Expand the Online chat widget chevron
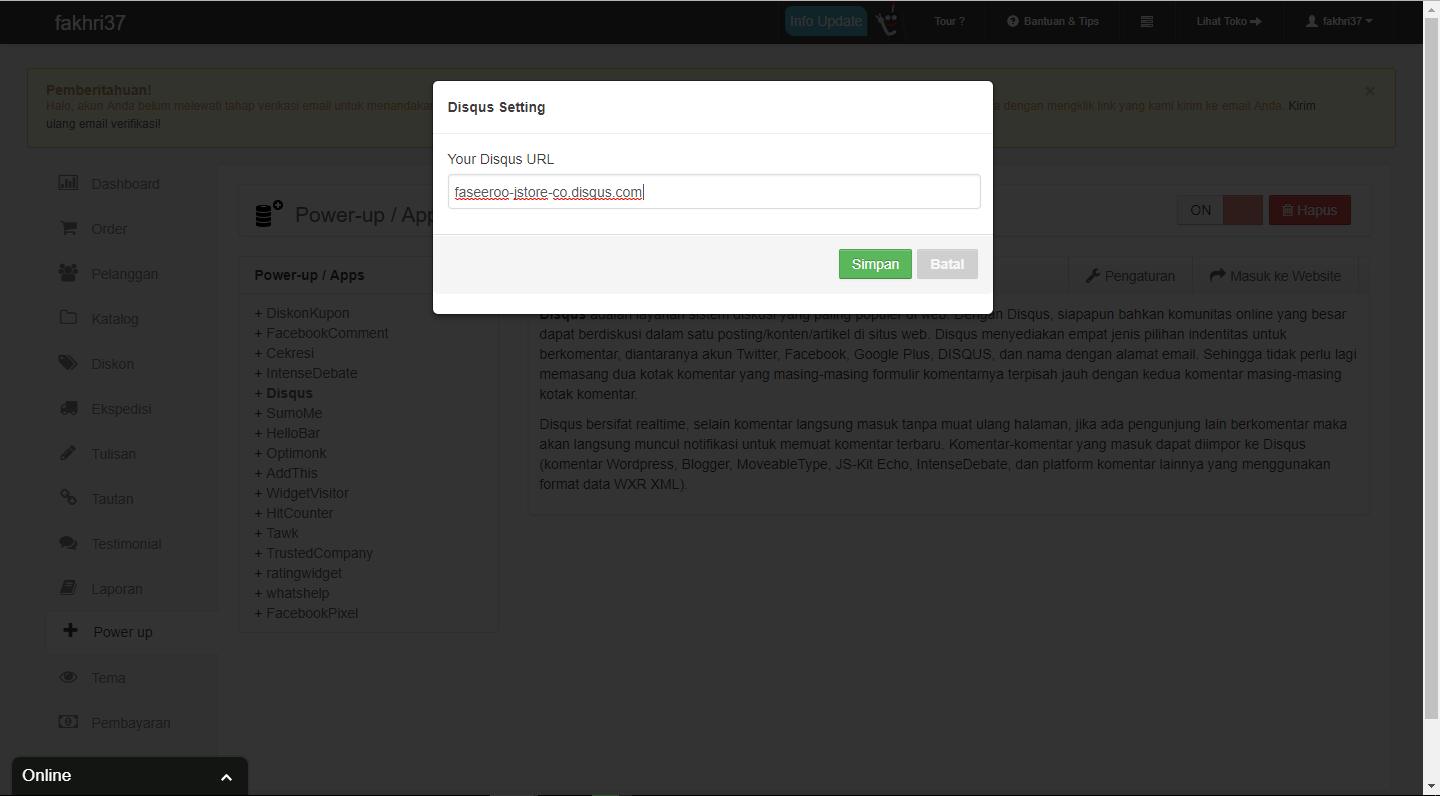 (226, 777)
